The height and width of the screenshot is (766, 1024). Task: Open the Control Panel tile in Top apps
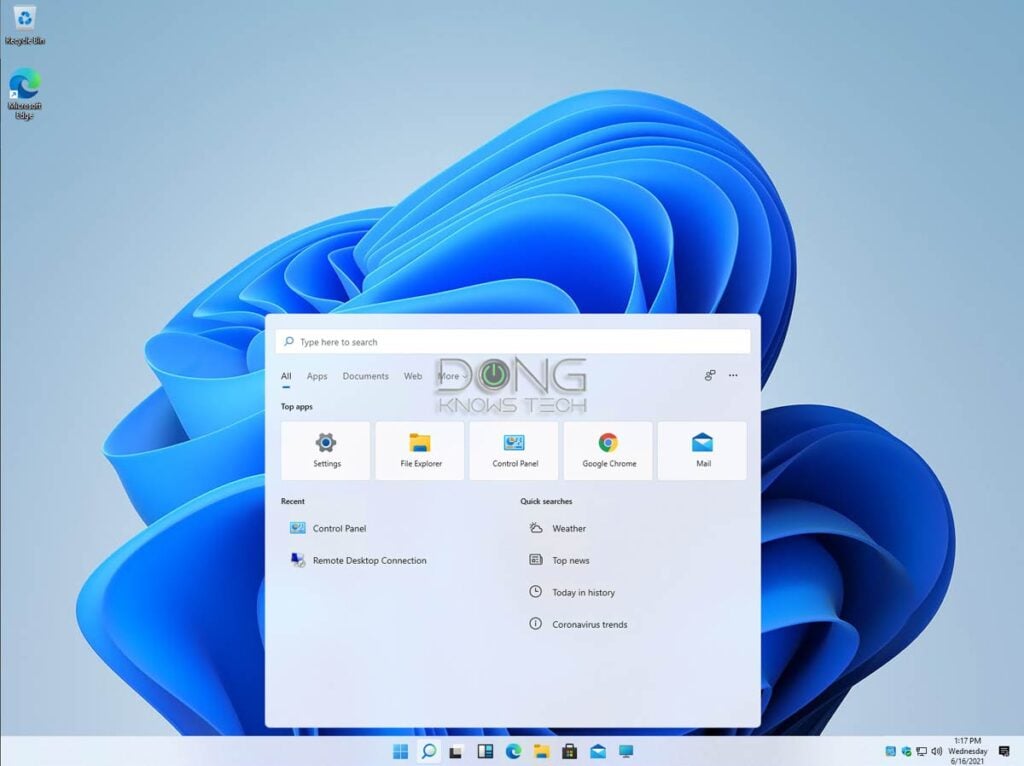(515, 451)
